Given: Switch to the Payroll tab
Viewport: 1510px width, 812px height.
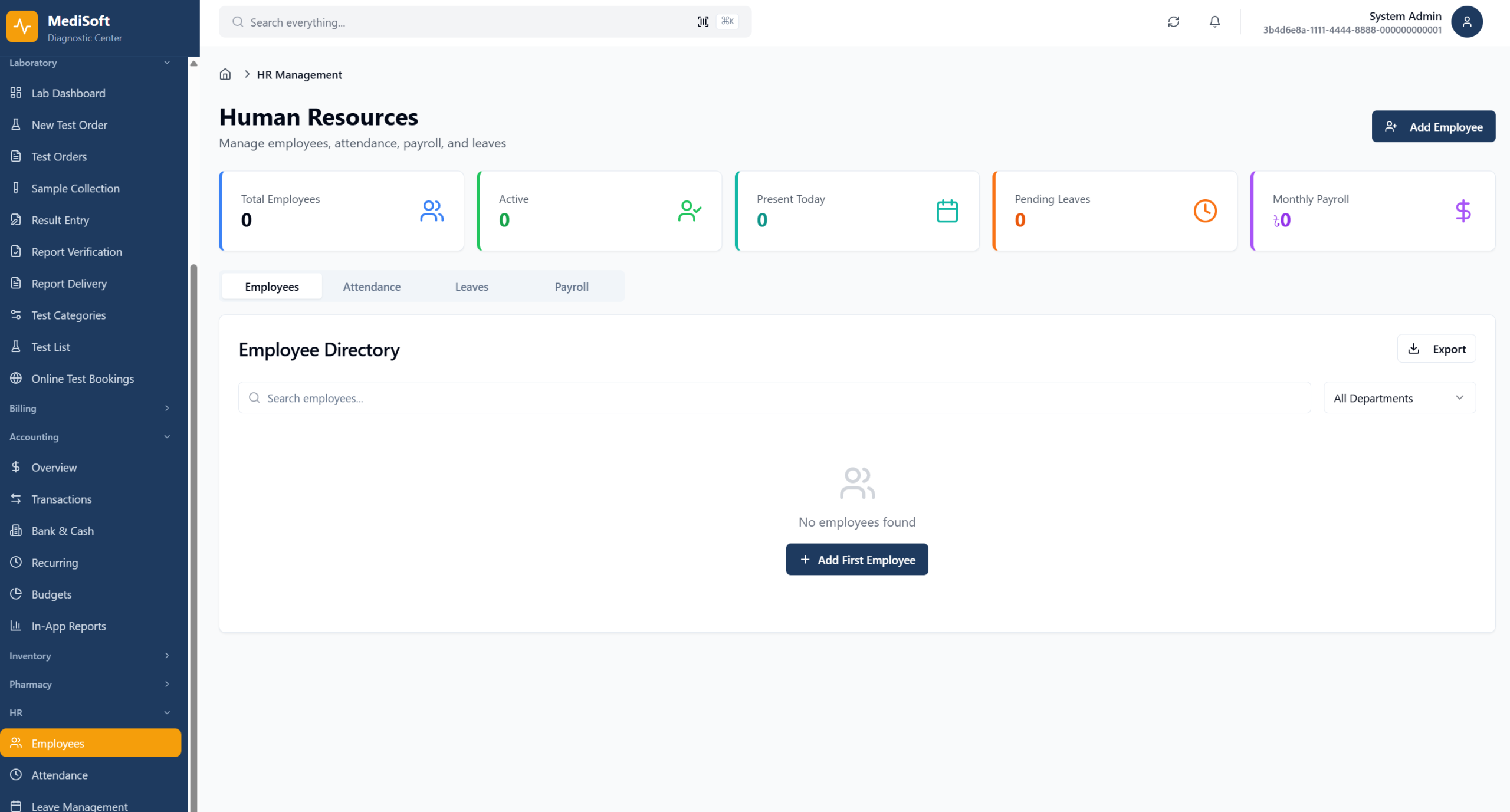Looking at the screenshot, I should point(571,287).
